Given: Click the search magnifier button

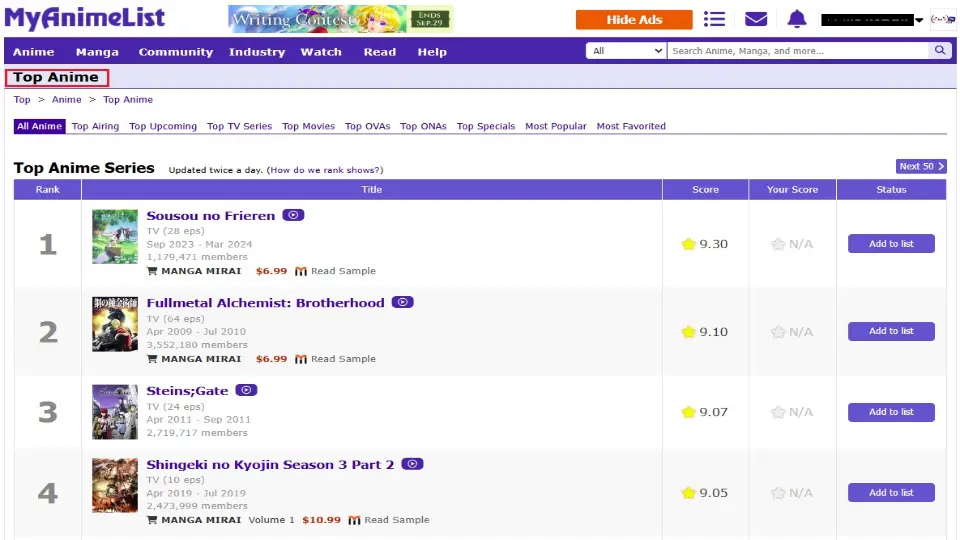Looking at the screenshot, I should [940, 50].
